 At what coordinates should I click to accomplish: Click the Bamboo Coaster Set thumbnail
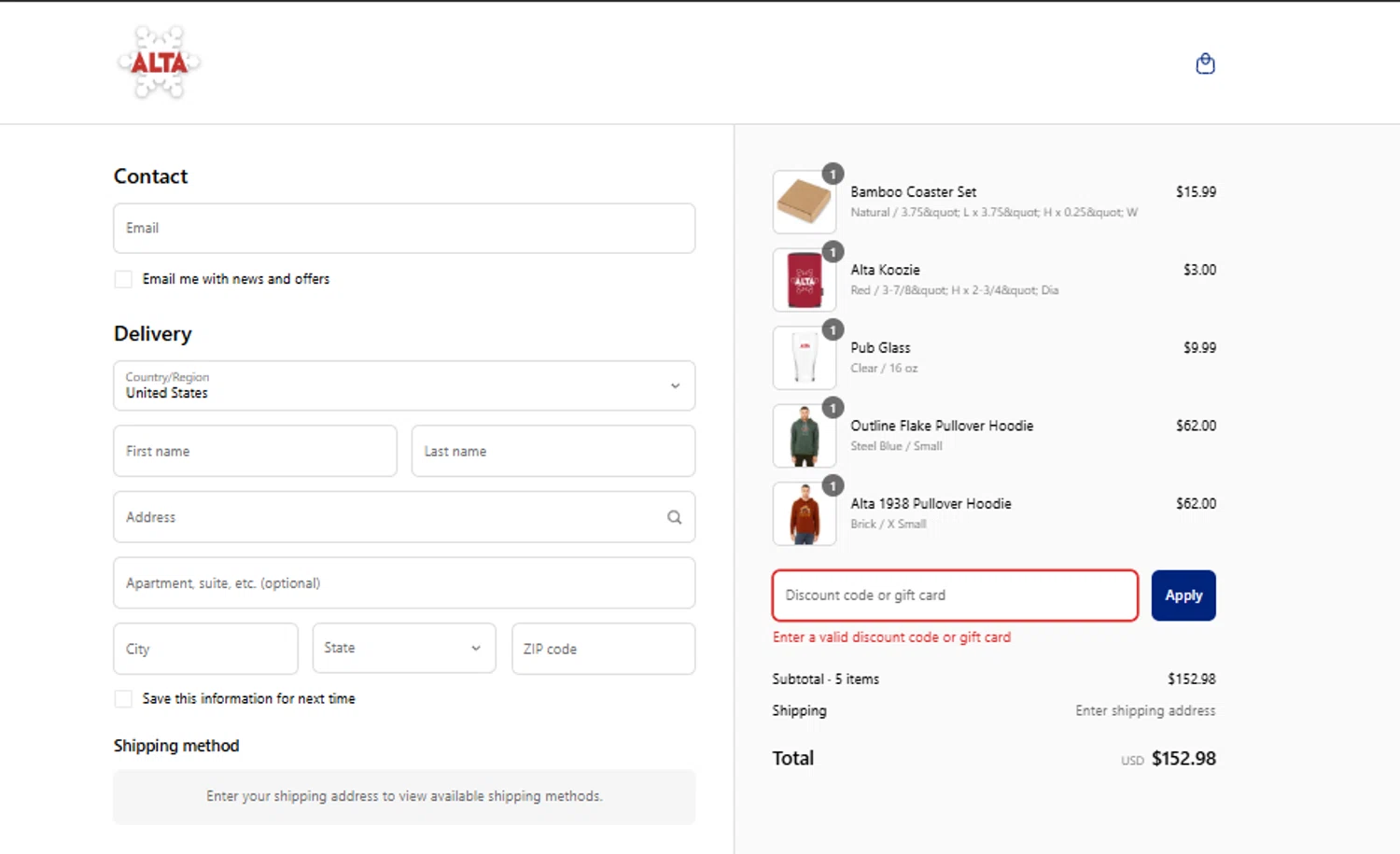pyautogui.click(x=804, y=202)
